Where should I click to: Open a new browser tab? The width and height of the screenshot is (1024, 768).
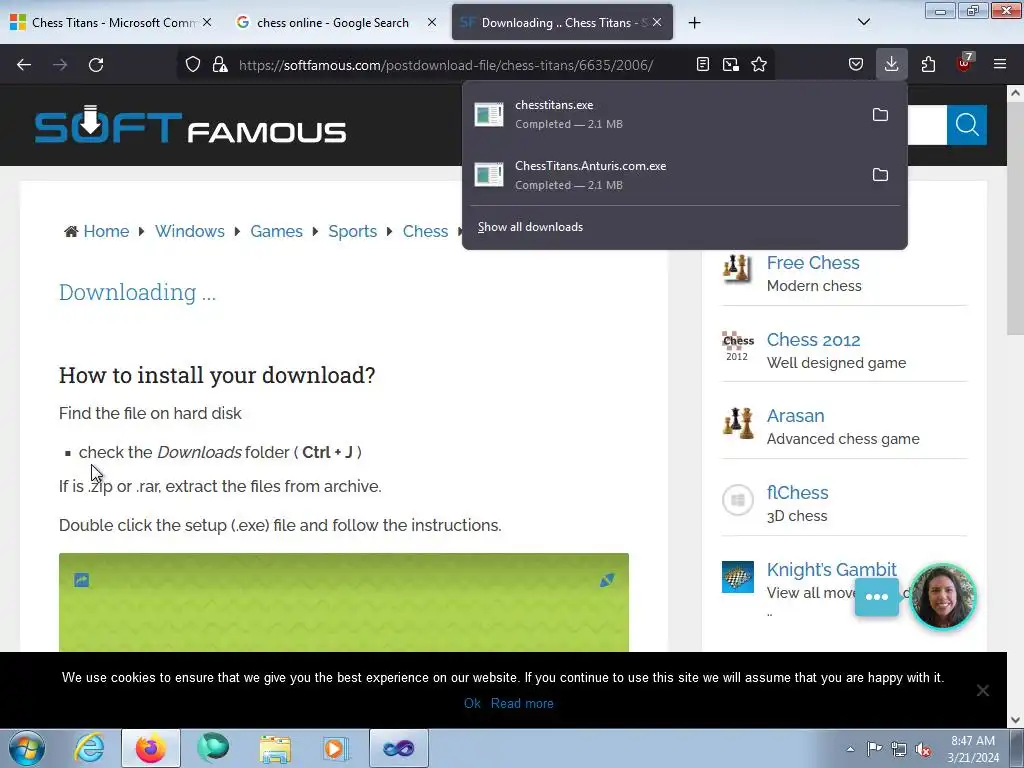[x=694, y=23]
